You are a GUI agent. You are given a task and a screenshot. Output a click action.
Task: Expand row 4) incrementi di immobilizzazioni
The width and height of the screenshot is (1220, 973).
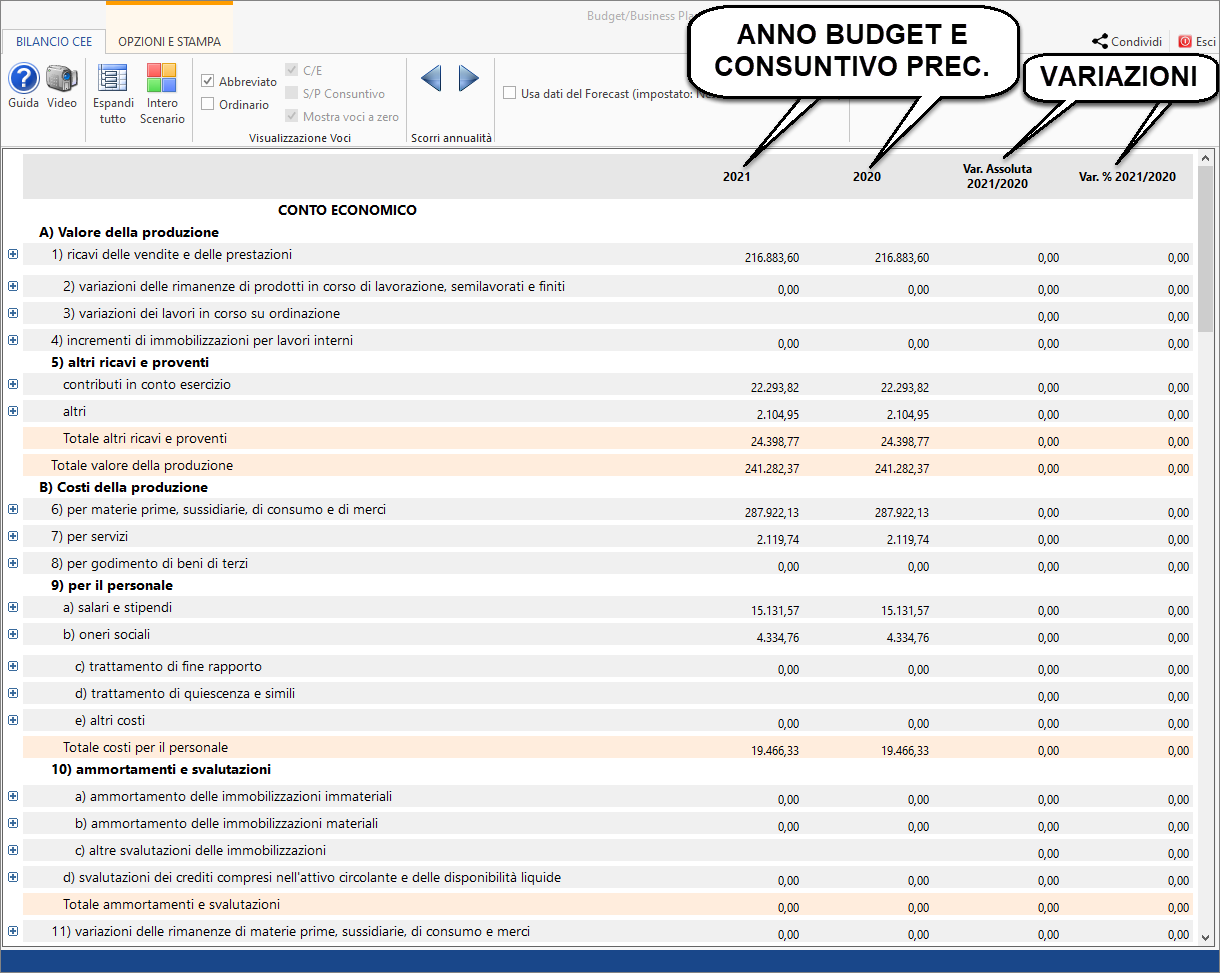pyautogui.click(x=13, y=340)
